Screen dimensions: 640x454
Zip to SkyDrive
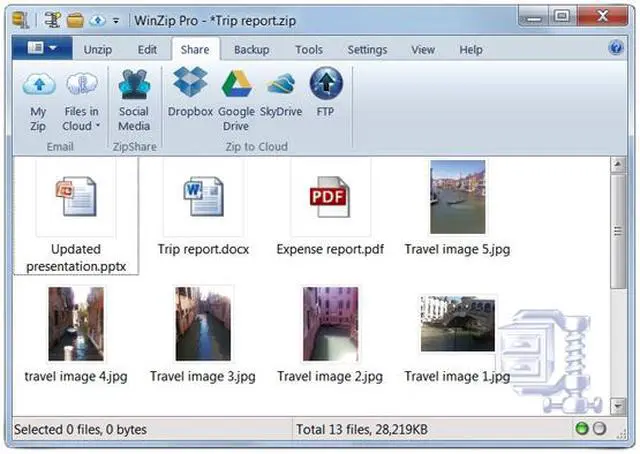pyautogui.click(x=281, y=83)
